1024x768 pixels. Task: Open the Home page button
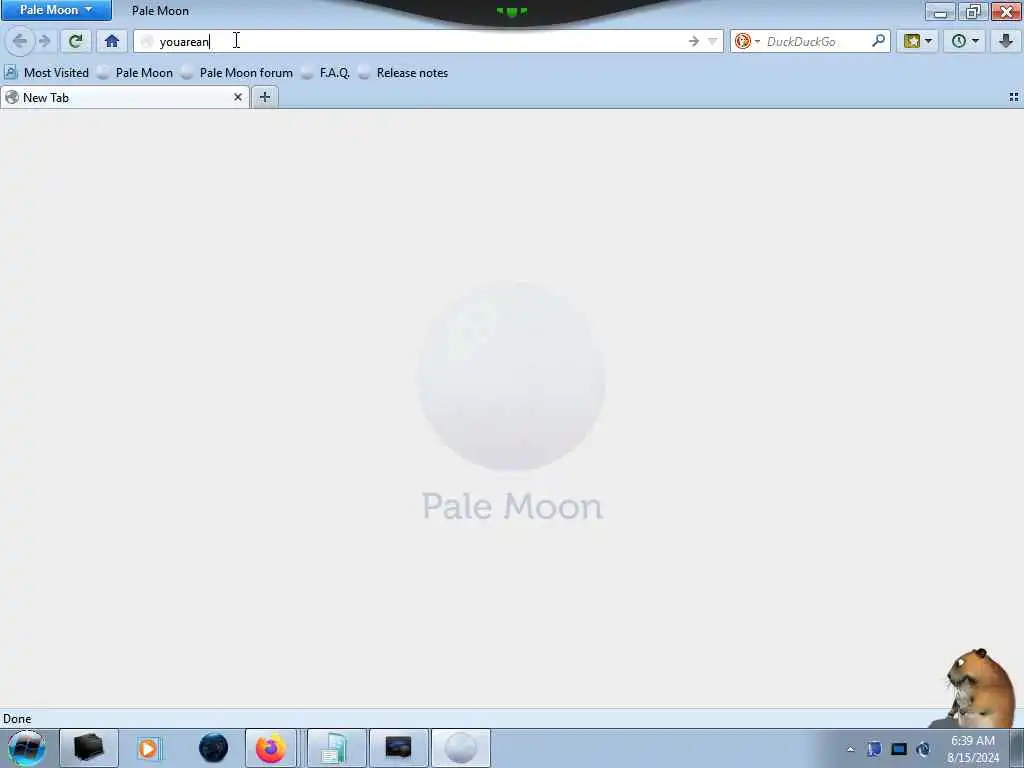(x=112, y=41)
